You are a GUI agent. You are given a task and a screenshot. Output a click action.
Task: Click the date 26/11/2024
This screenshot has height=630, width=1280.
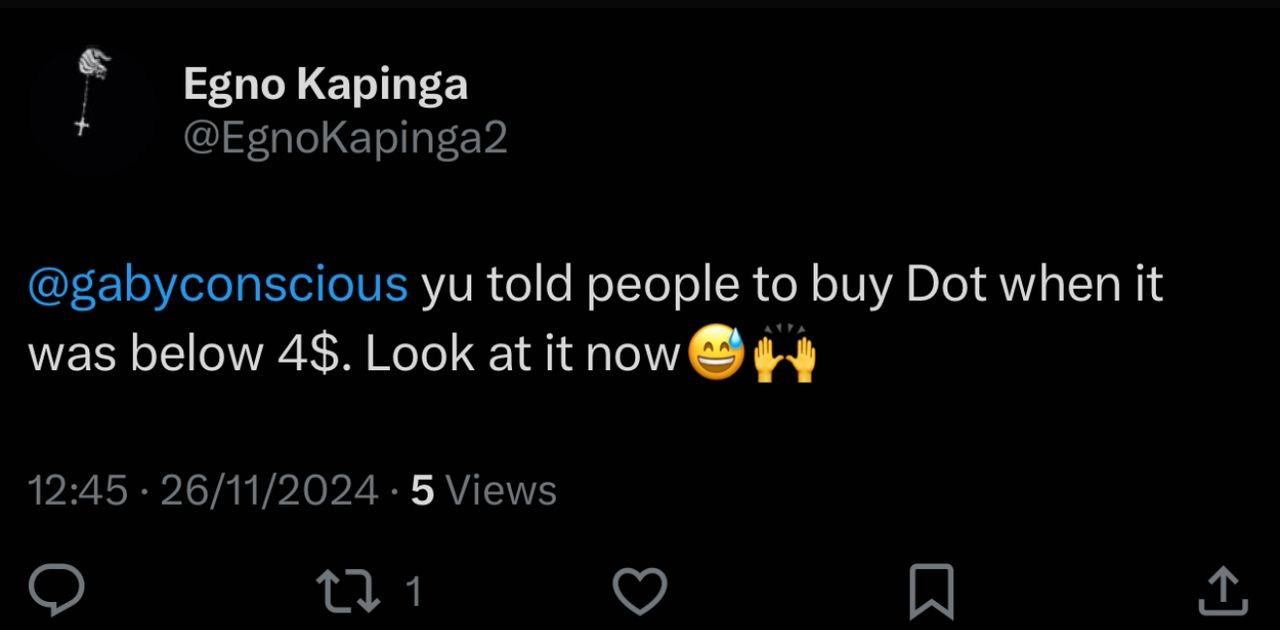pos(268,490)
